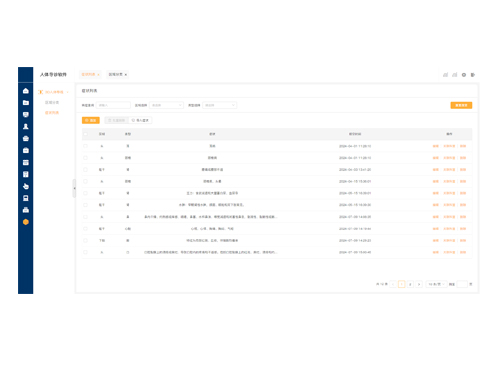Check the last table row's checkbox
This screenshot has width=500, height=368.
click(x=85, y=252)
